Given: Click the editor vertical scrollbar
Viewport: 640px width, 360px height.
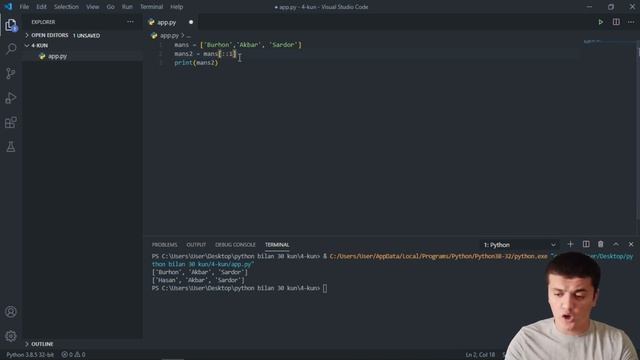Looking at the screenshot, I should click(638, 135).
